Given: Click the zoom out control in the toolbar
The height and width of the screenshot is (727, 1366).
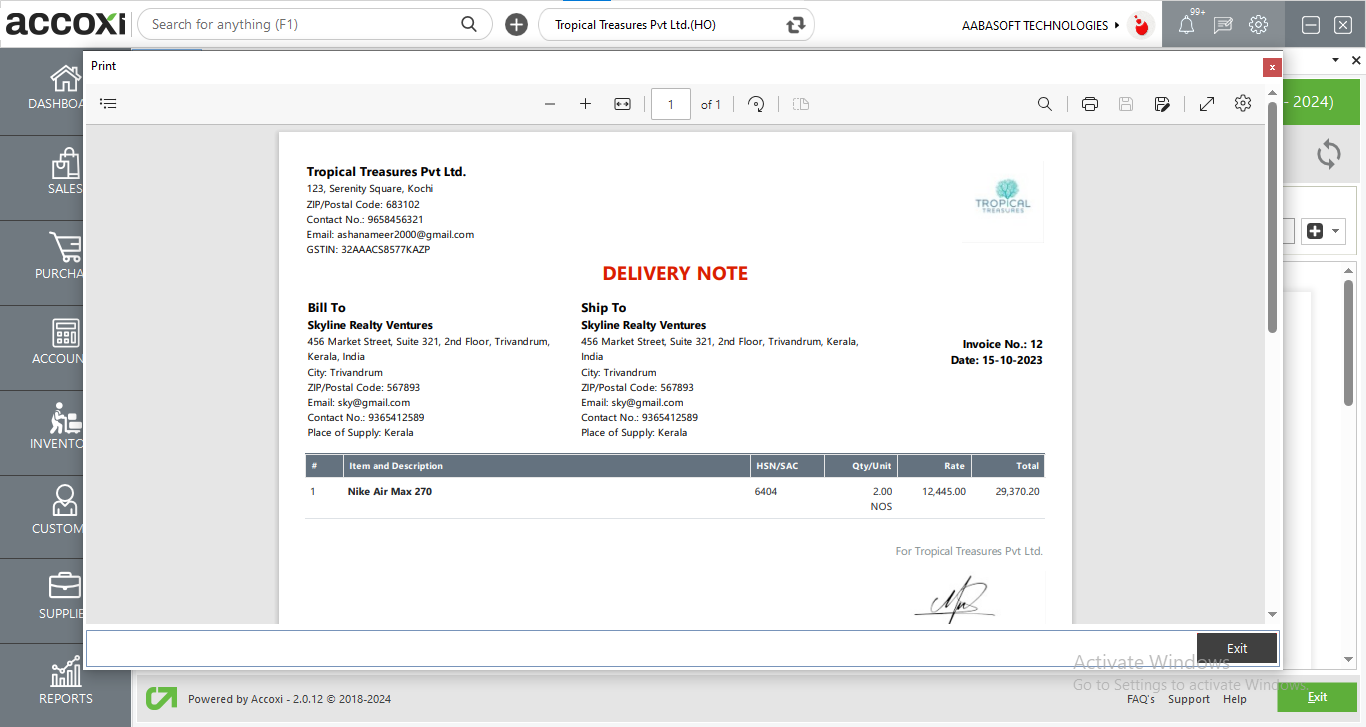Looking at the screenshot, I should (x=549, y=103).
